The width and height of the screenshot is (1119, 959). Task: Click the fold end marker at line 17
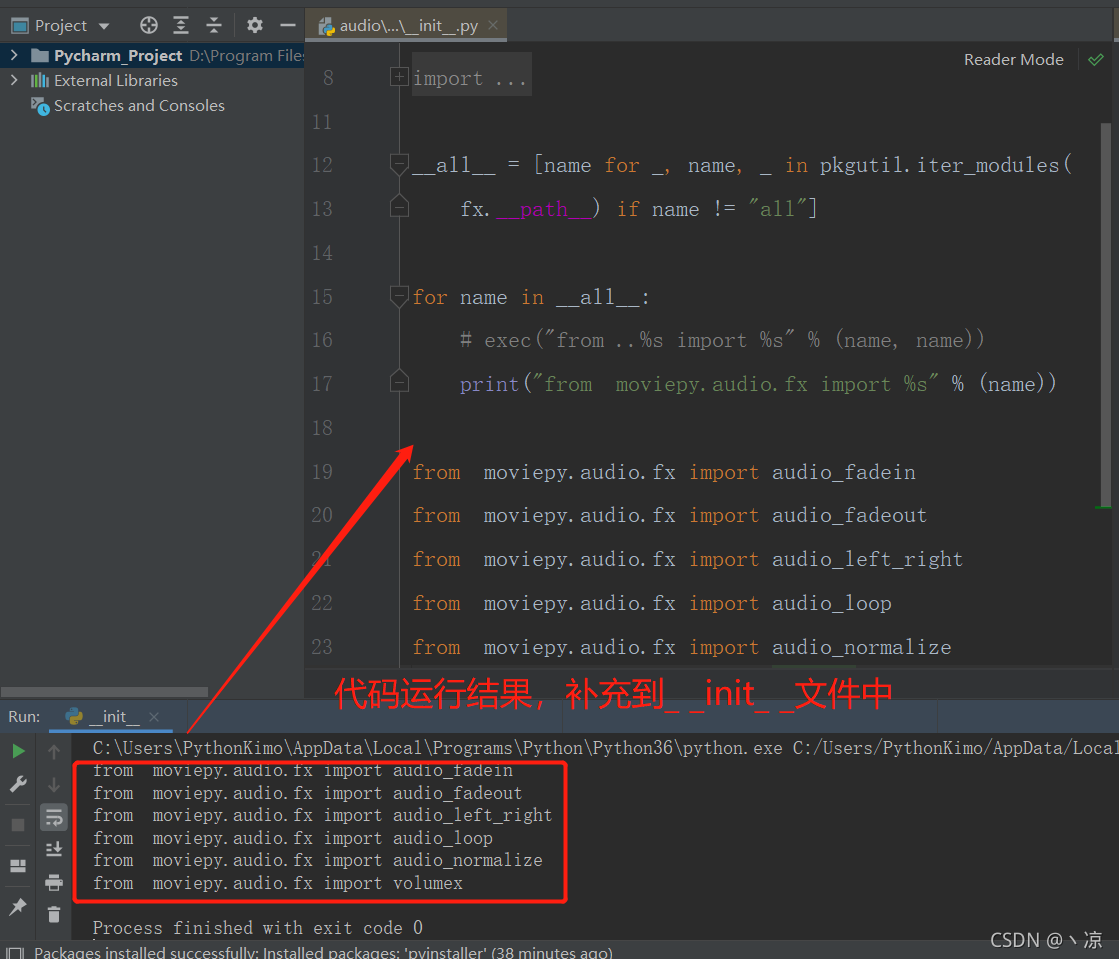point(399,382)
